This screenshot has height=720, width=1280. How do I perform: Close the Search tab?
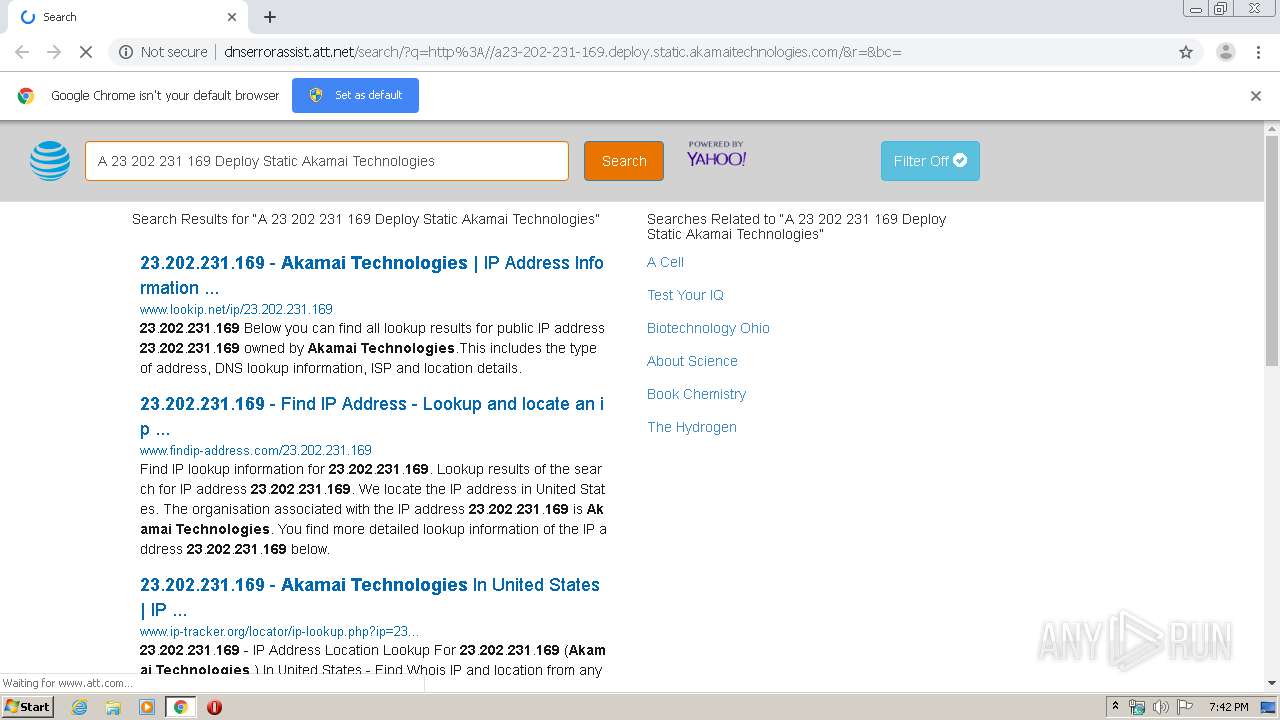232,17
